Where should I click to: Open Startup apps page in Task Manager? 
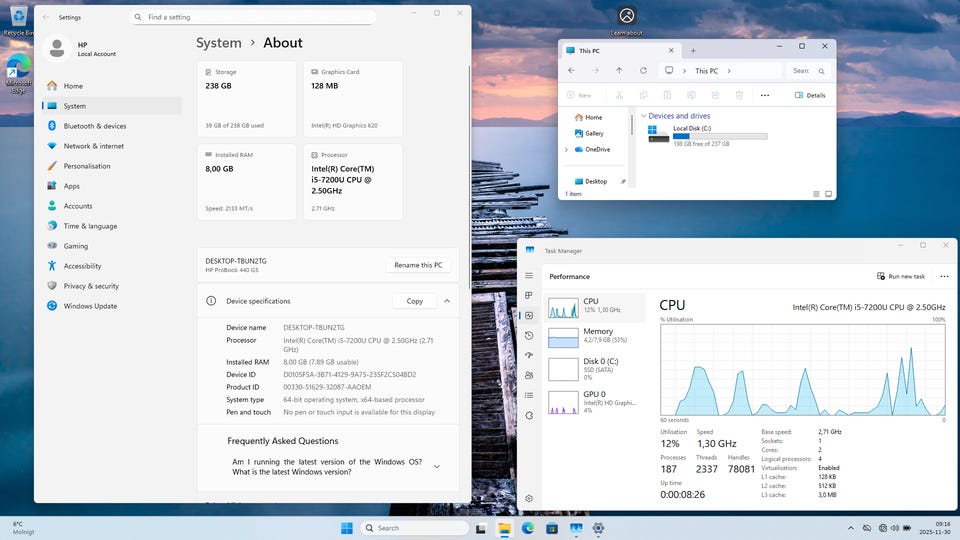tap(529, 355)
